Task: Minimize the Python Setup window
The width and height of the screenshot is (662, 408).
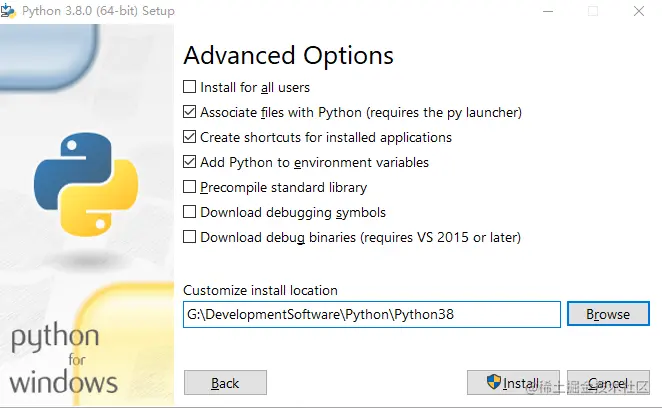Action: (548, 11)
